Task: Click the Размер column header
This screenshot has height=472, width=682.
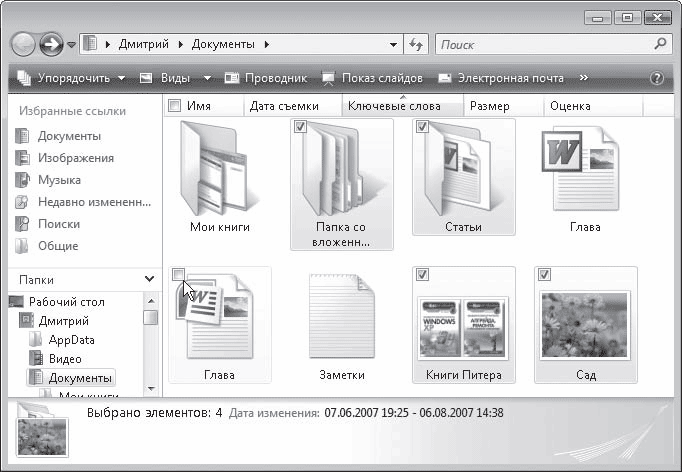Action: pos(490,106)
